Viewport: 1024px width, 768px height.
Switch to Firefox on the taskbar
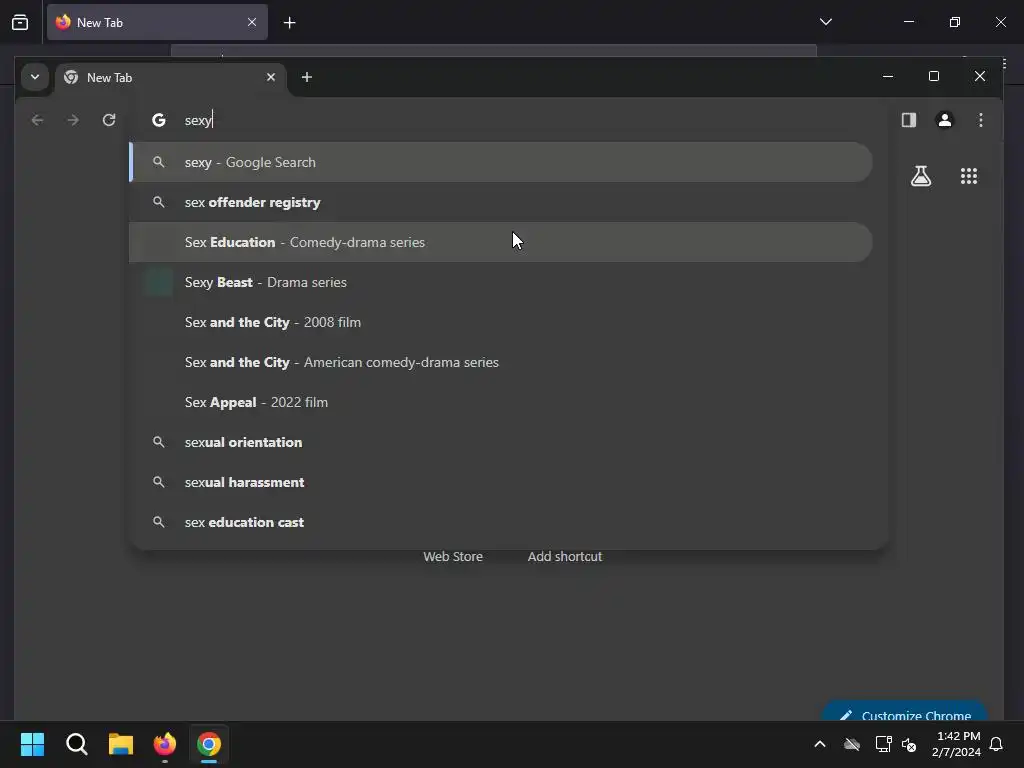[165, 744]
